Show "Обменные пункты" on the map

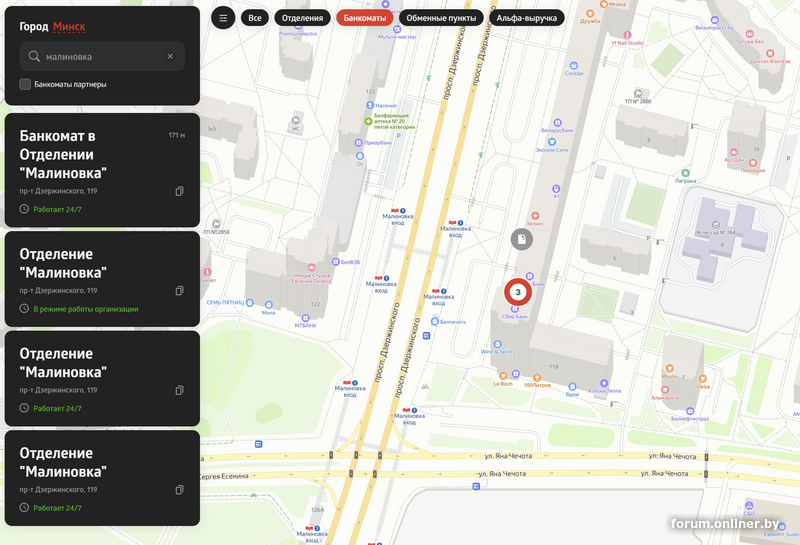[441, 18]
